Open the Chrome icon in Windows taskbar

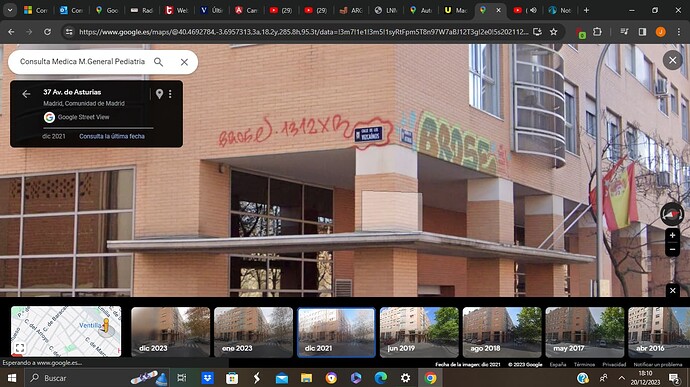pyautogui.click(x=430, y=378)
